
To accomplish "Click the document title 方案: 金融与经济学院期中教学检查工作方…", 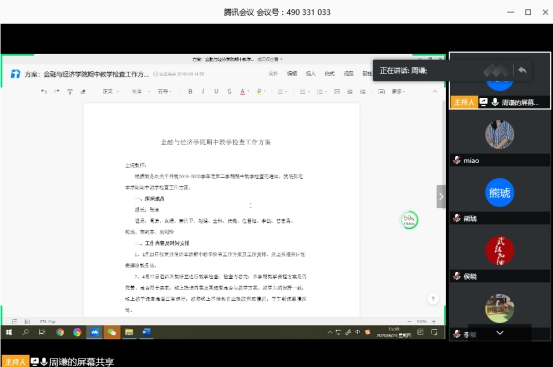I will [x=87, y=74].
